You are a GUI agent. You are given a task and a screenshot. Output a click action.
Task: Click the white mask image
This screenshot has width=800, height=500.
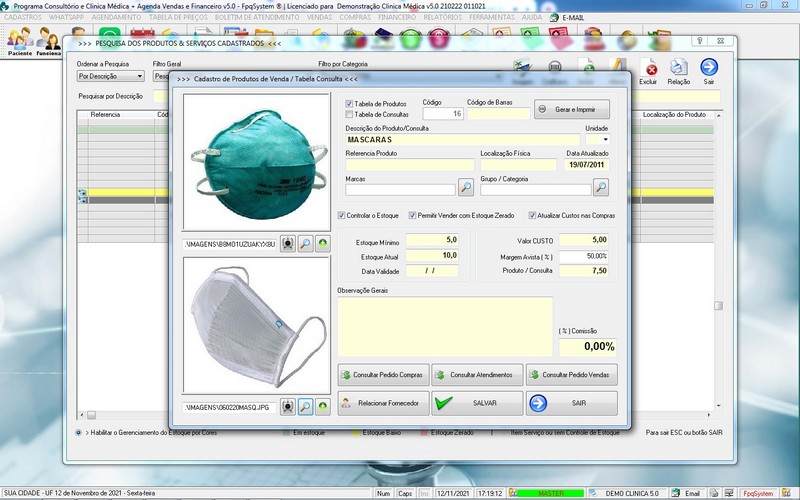257,326
